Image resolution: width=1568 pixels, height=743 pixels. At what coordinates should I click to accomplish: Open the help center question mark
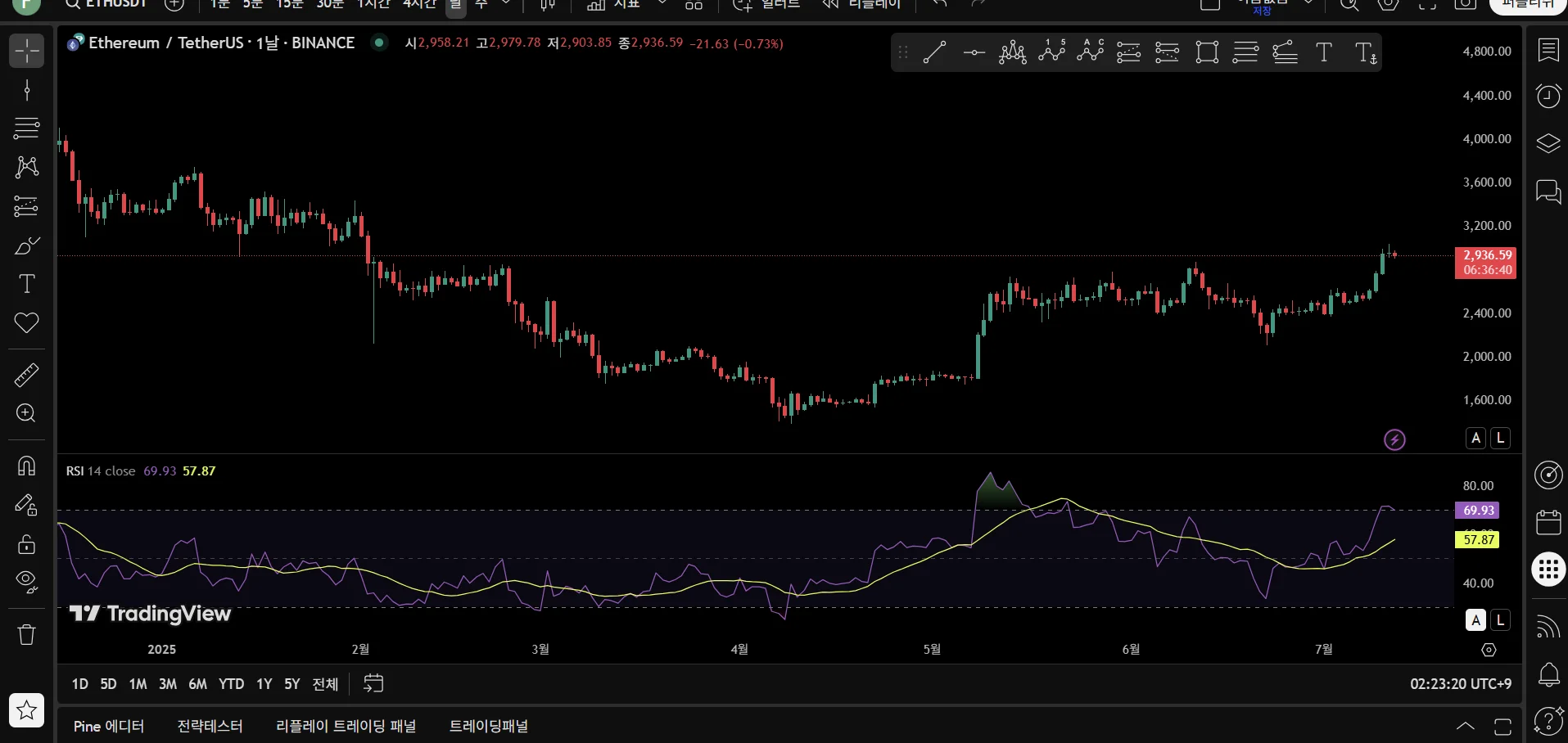1548,720
